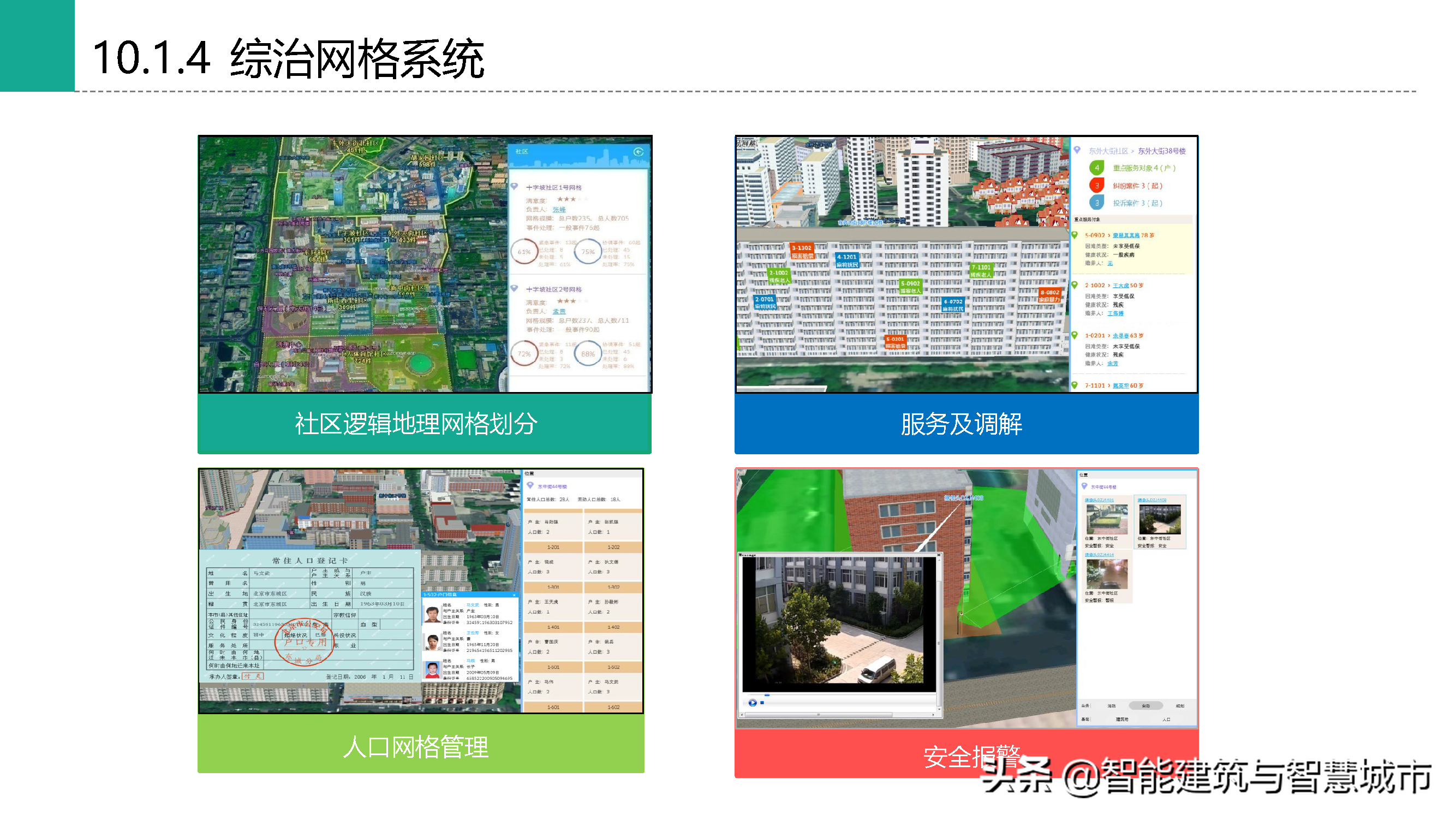Click the video progress slider handle
1456x819 pixels.
tap(767, 695)
